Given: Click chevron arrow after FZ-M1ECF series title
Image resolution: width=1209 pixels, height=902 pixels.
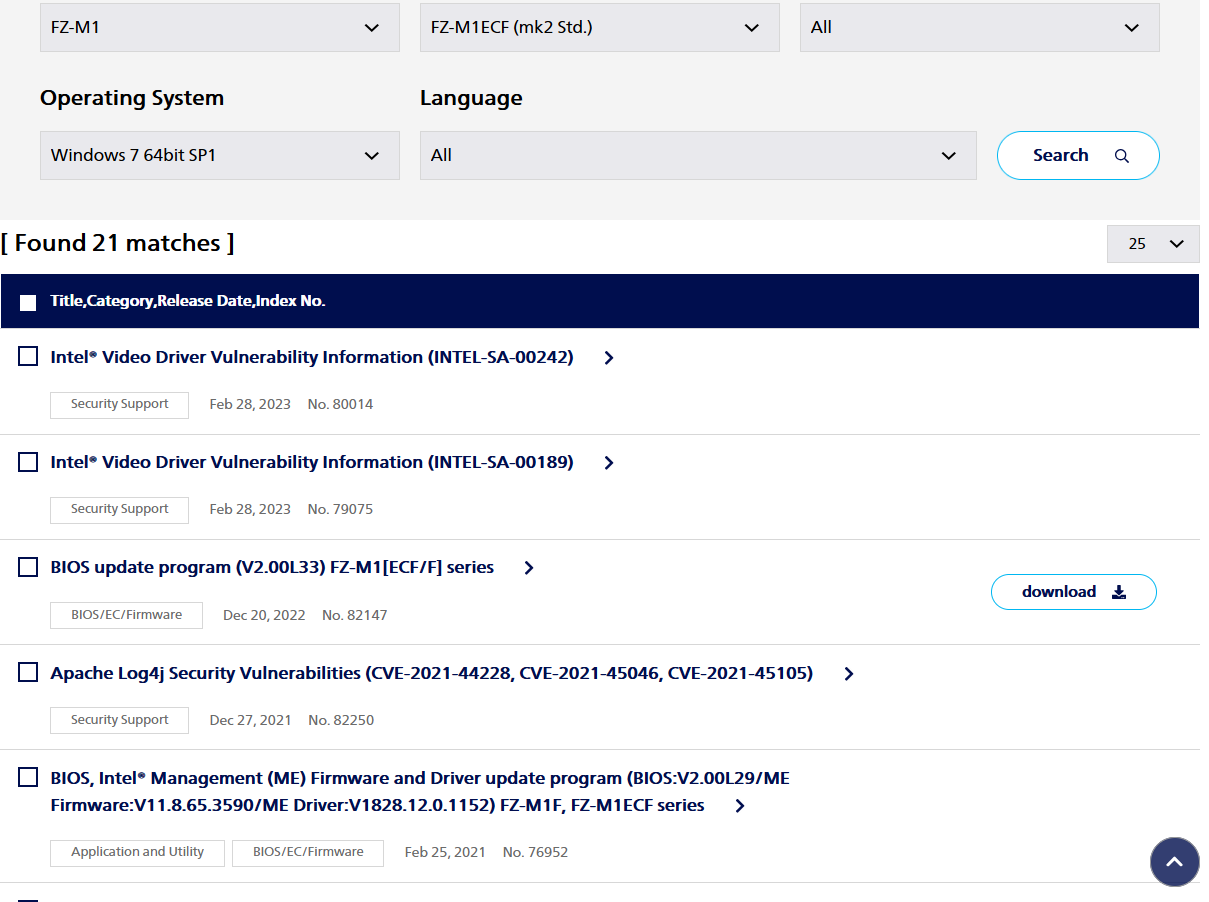Looking at the screenshot, I should tap(740, 806).
